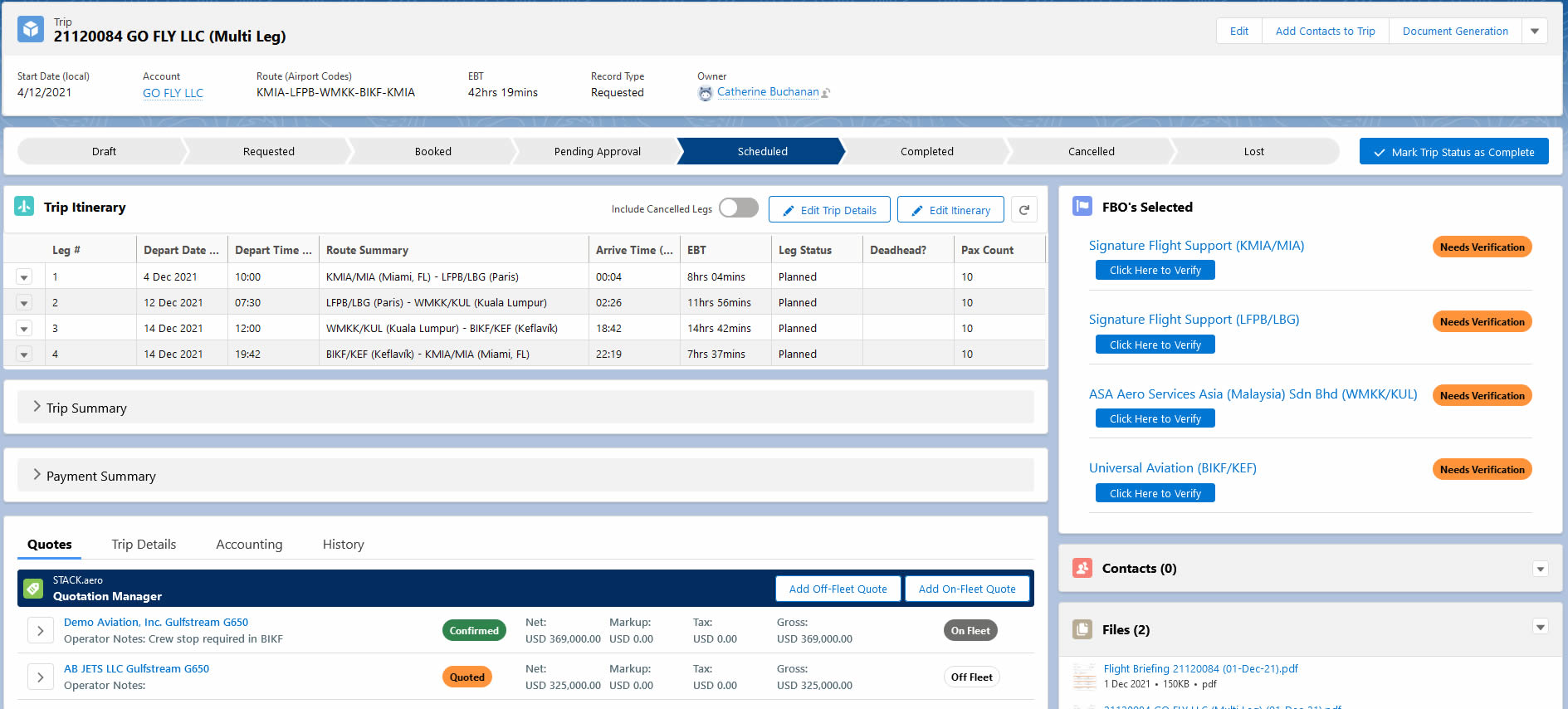Image resolution: width=1568 pixels, height=709 pixels.
Task: Verify Signature Flight Support LFPB/LBG FBO
Action: (1155, 345)
